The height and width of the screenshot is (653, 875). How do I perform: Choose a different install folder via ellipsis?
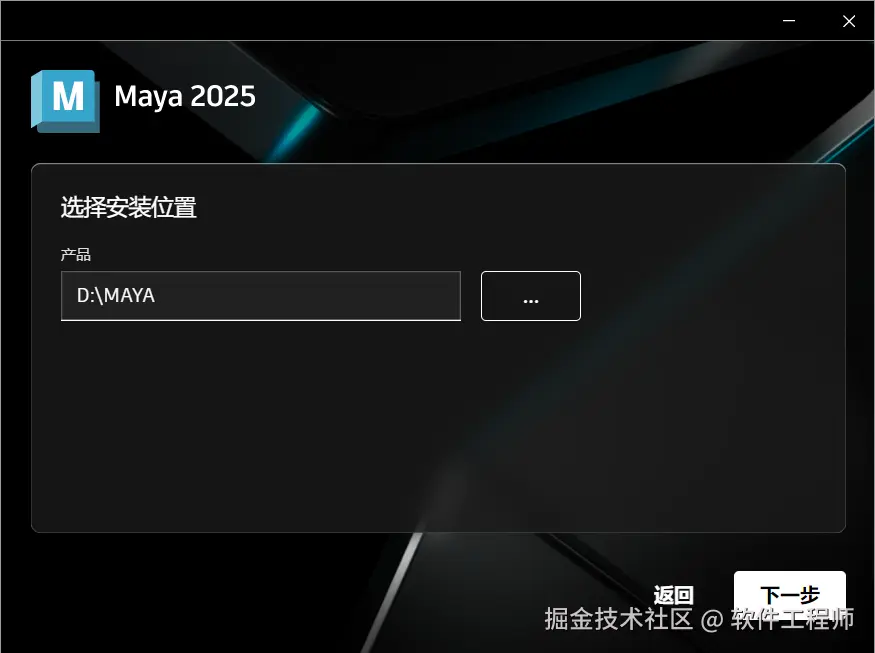531,296
